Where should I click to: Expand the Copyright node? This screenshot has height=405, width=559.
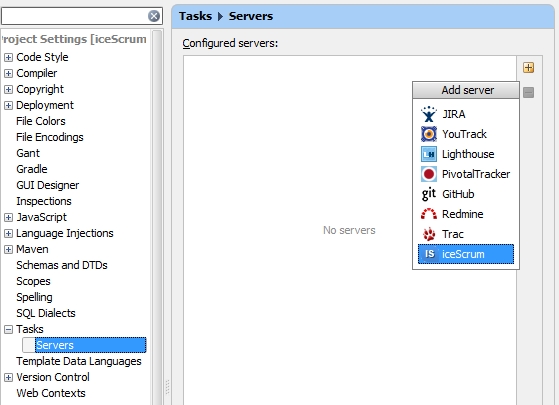[x=8, y=89]
